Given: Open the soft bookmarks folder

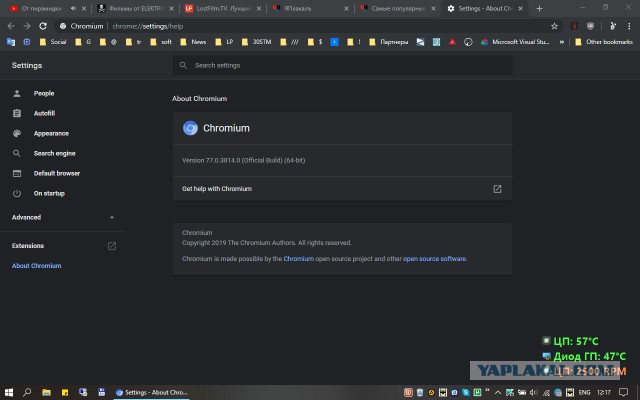Looking at the screenshot, I should 161,42.
